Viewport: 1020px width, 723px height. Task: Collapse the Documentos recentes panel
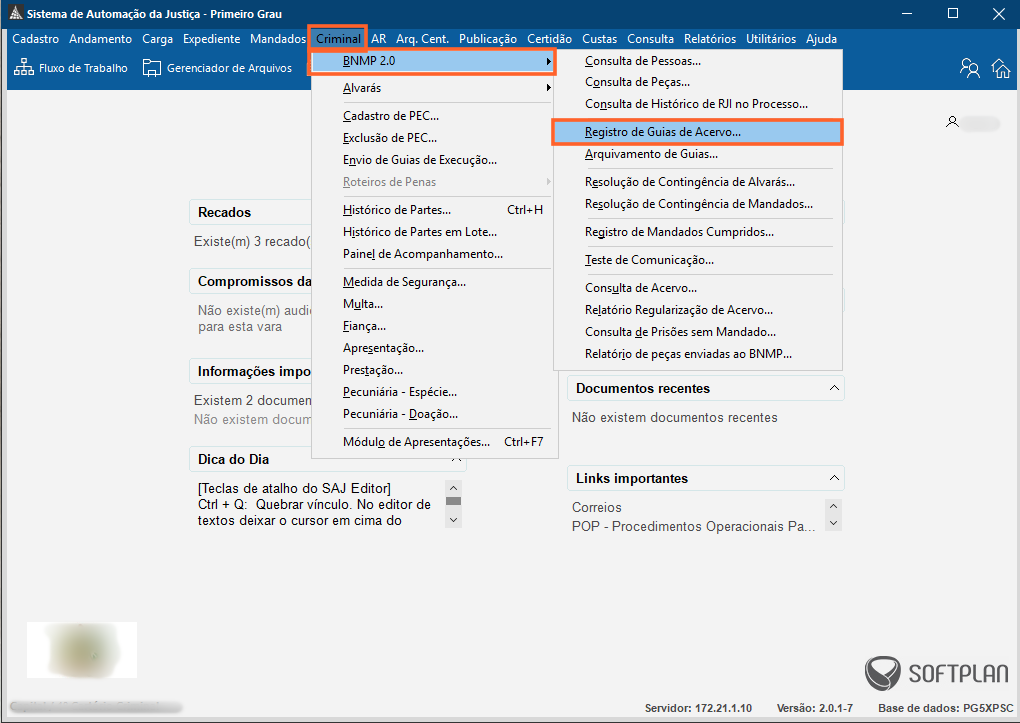[x=834, y=389]
